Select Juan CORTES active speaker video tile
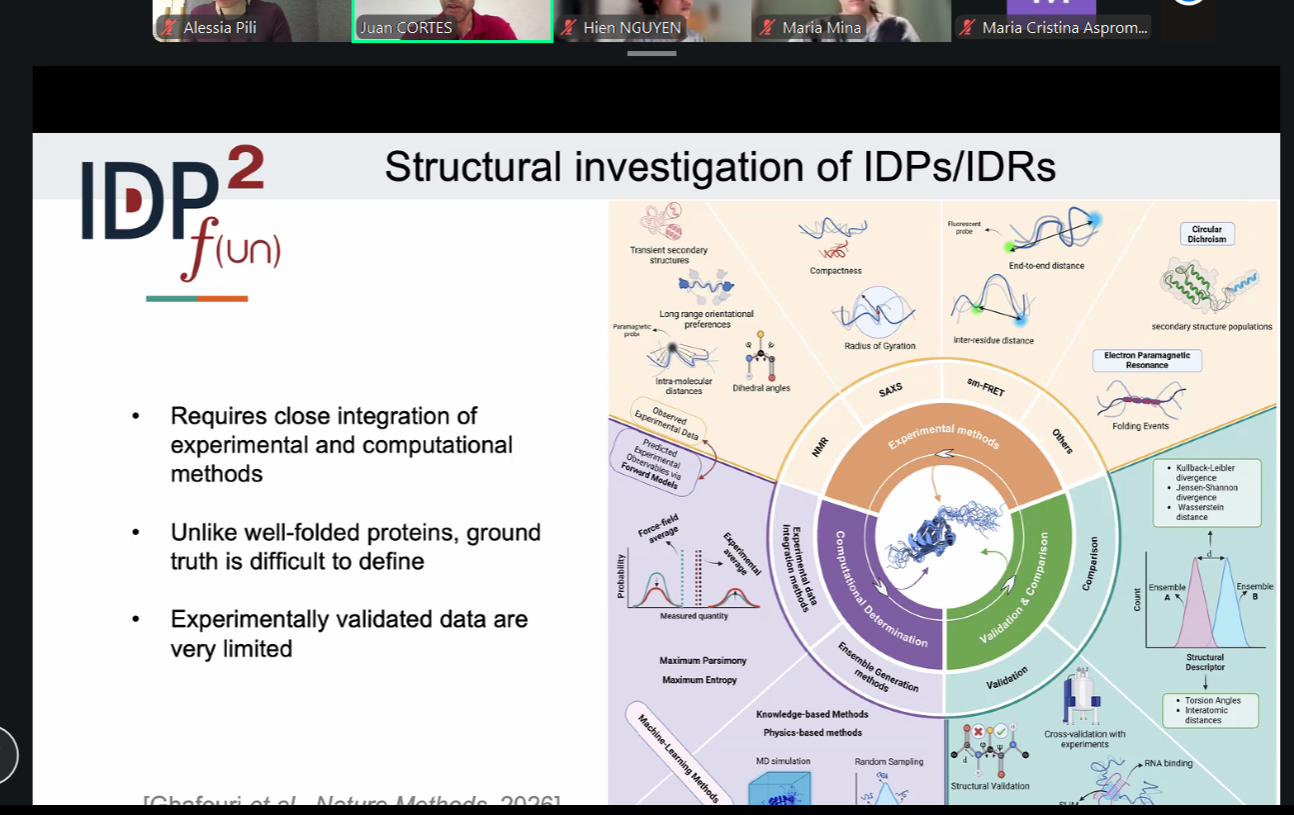Screen dimensions: 1294x815 point(452,20)
